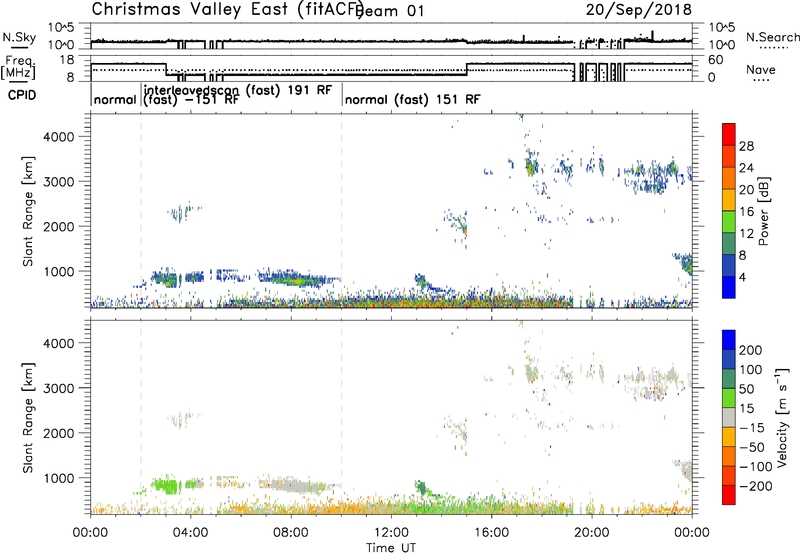Select the 12:00 time tick label
Image resolution: width=800 pixels, height=554 pixels.
click(x=391, y=533)
